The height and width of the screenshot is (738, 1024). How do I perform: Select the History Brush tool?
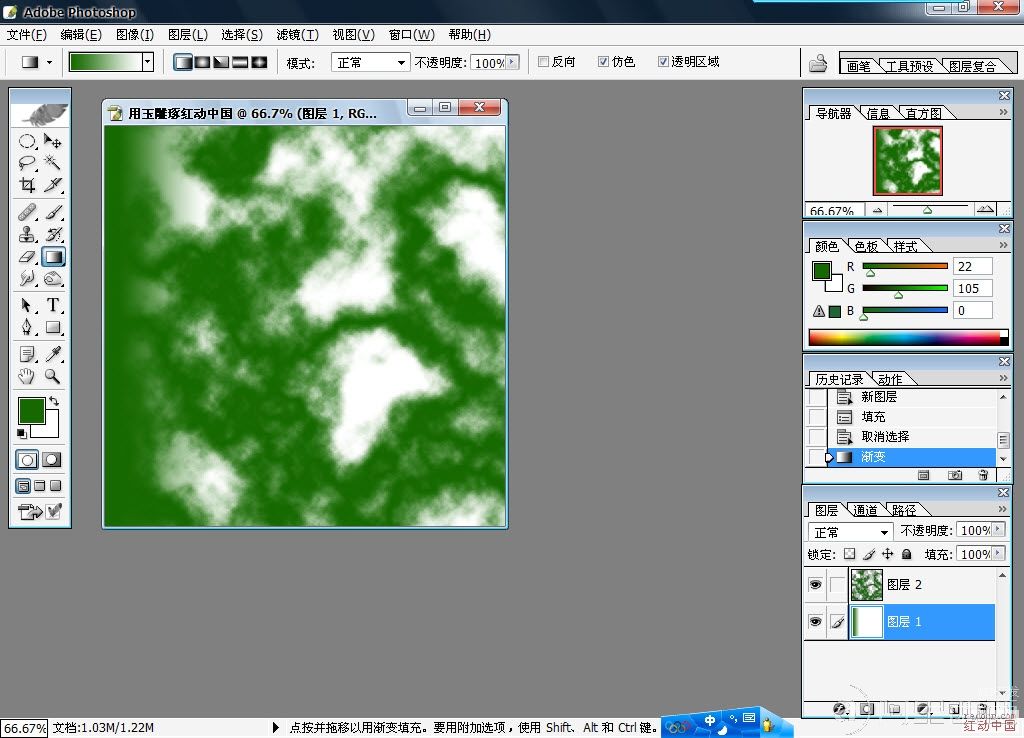point(53,234)
